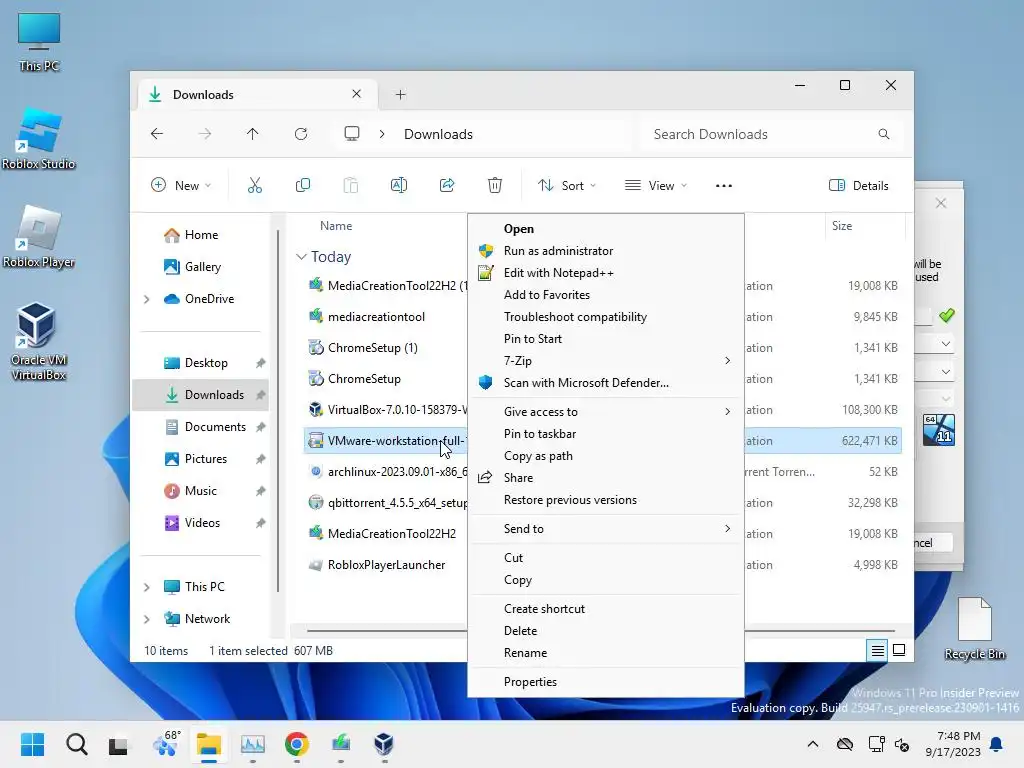The image size is (1024, 768).
Task: Go back with the back arrow
Action: point(157,134)
